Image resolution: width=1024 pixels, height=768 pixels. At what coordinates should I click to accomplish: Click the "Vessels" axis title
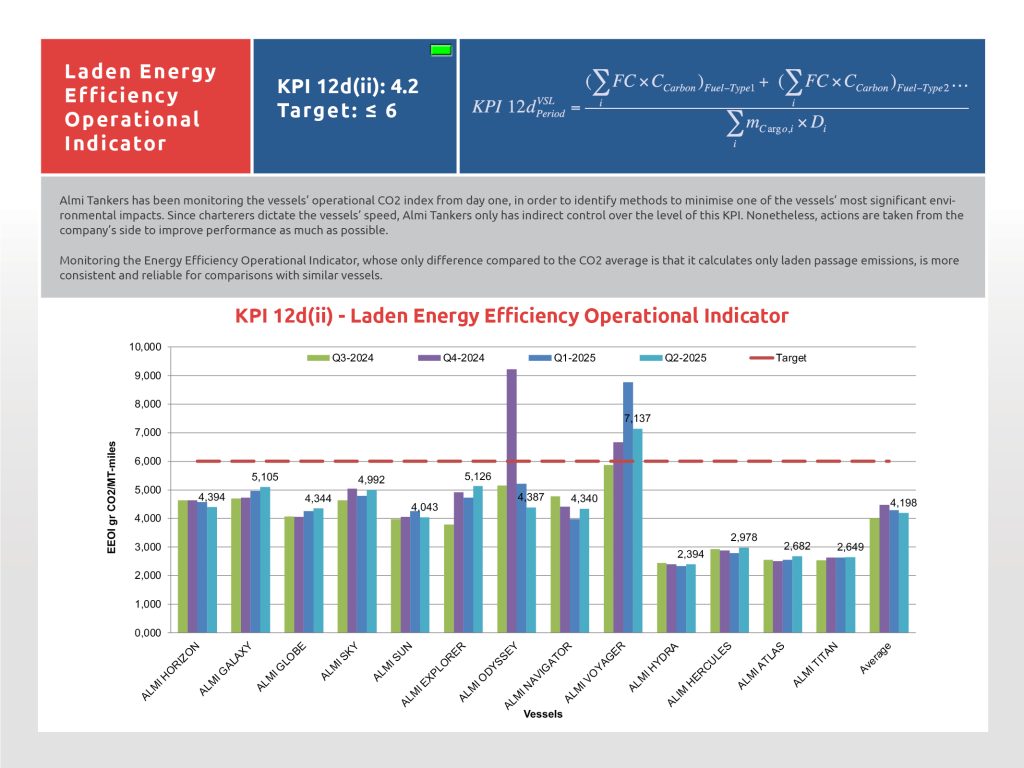pos(543,714)
